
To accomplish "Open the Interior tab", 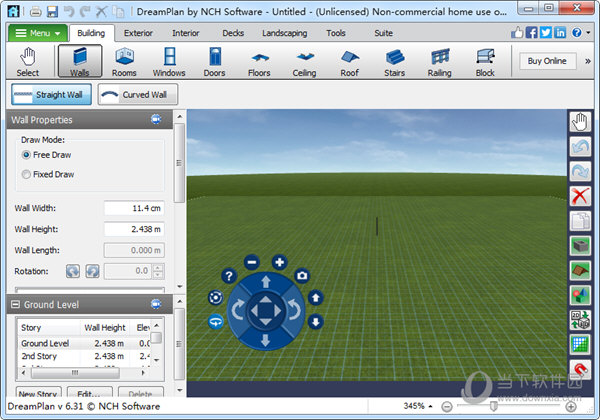I will (x=185, y=33).
